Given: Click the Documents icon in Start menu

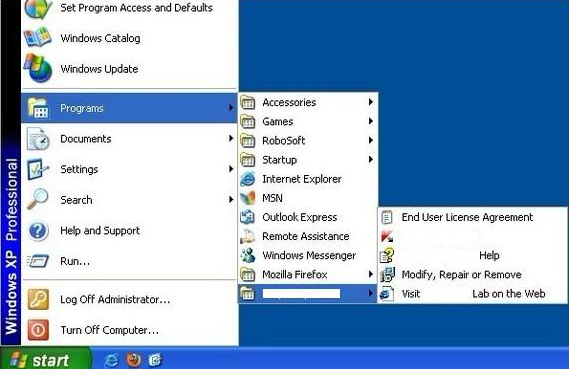Looking at the screenshot, I should (x=38, y=139).
